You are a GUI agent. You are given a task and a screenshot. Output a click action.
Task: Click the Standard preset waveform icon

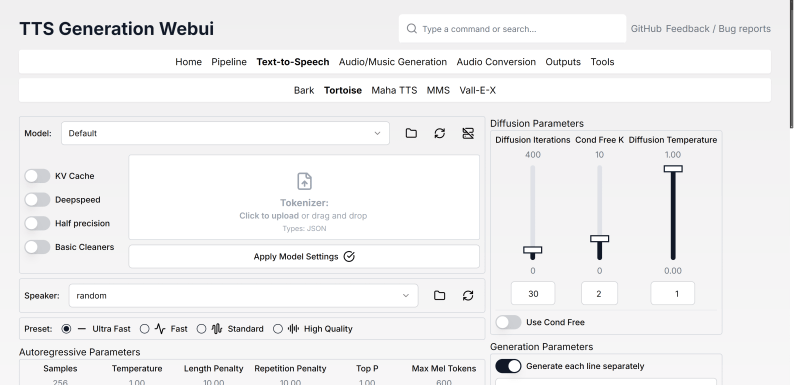217,329
